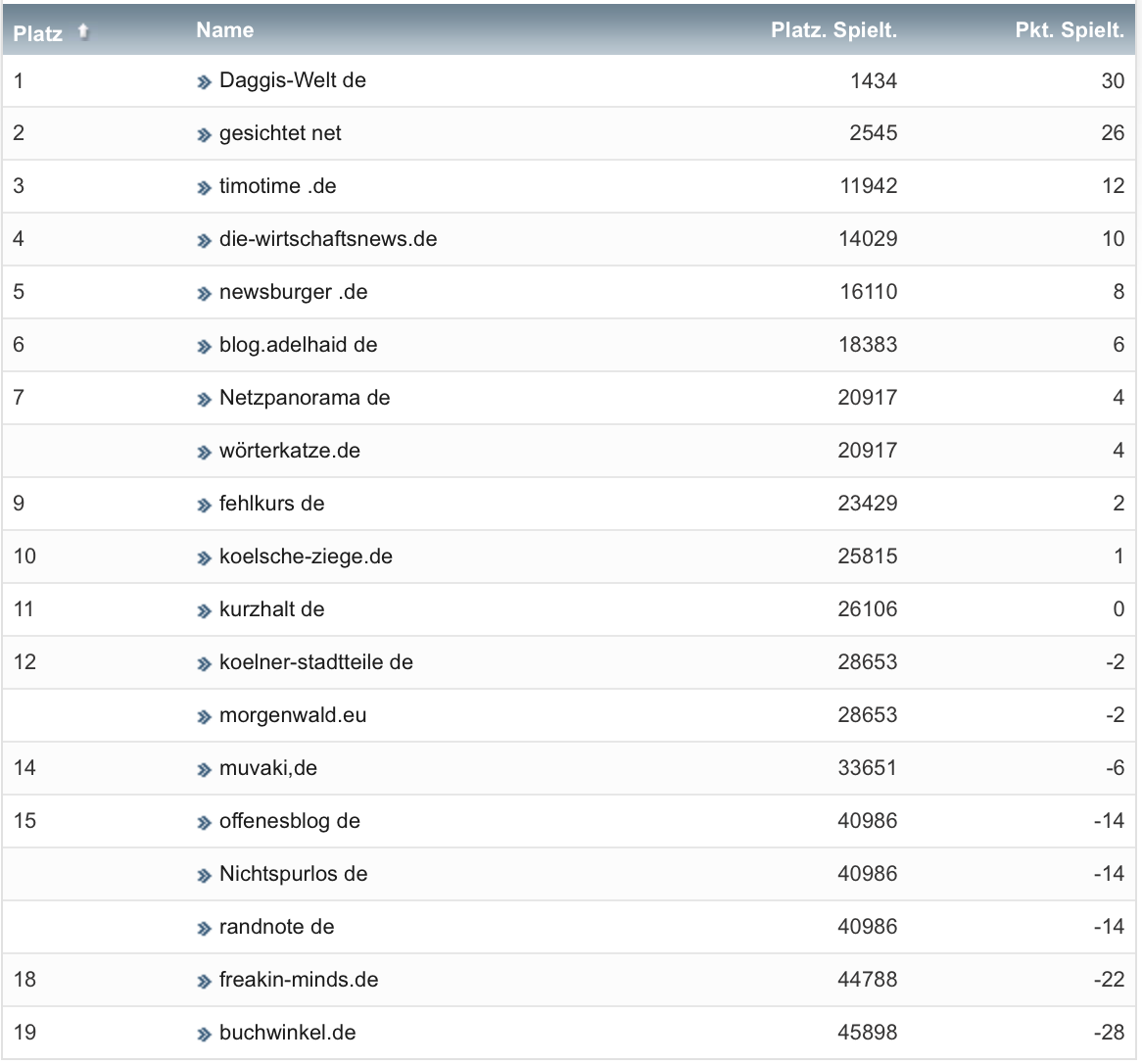Click the arrow icon before offenesblog de

pyautogui.click(x=204, y=823)
